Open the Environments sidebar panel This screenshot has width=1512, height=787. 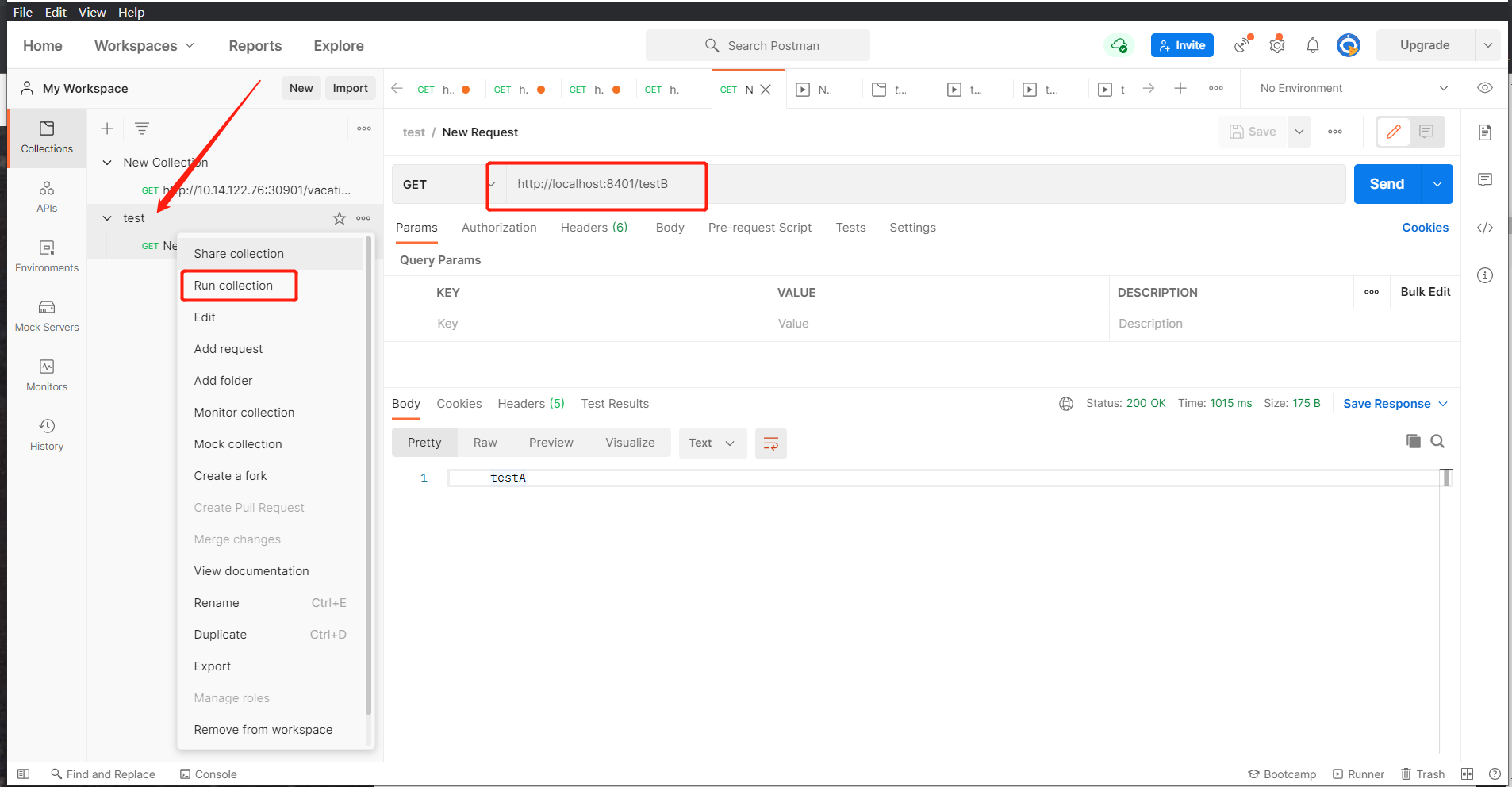point(47,256)
